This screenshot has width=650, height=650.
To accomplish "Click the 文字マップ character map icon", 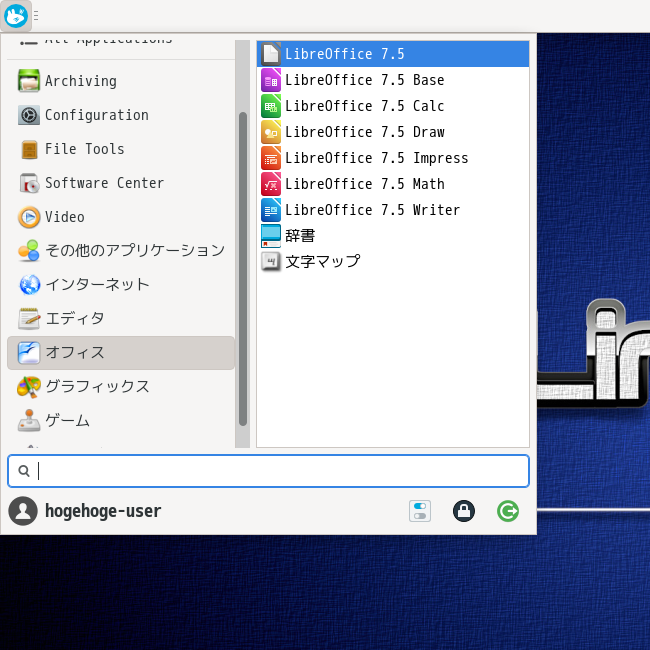I will pyautogui.click(x=271, y=262).
